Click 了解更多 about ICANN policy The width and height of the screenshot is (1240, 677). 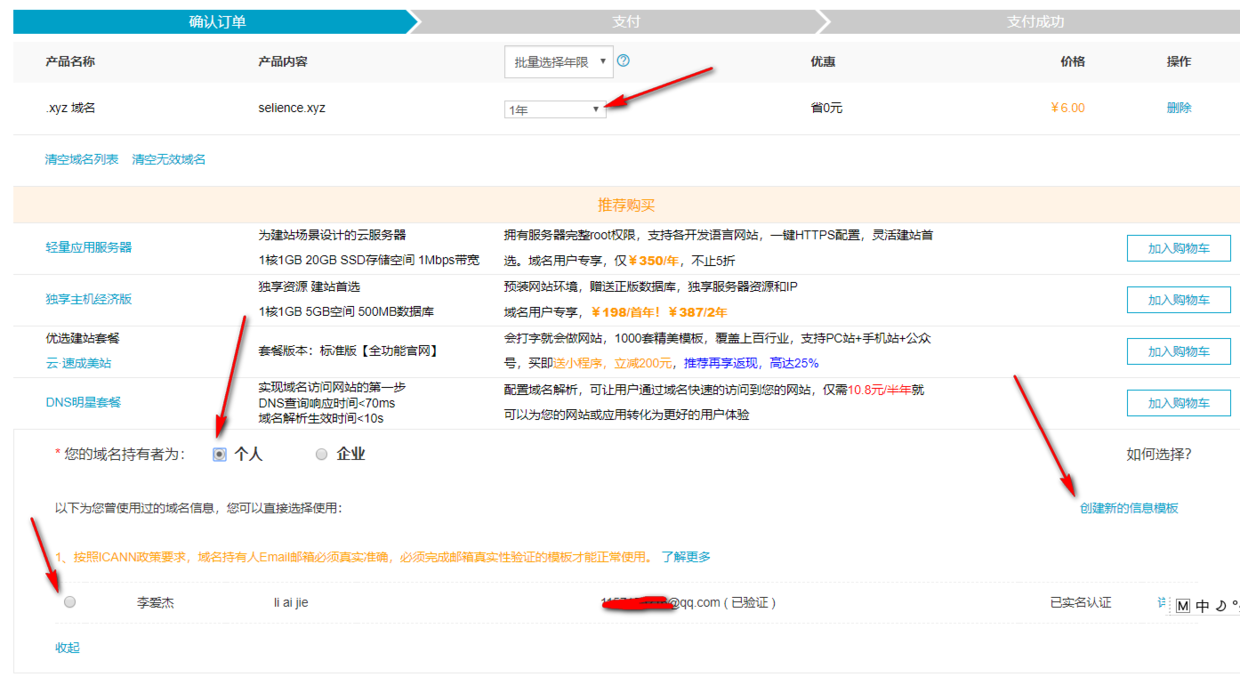point(686,557)
